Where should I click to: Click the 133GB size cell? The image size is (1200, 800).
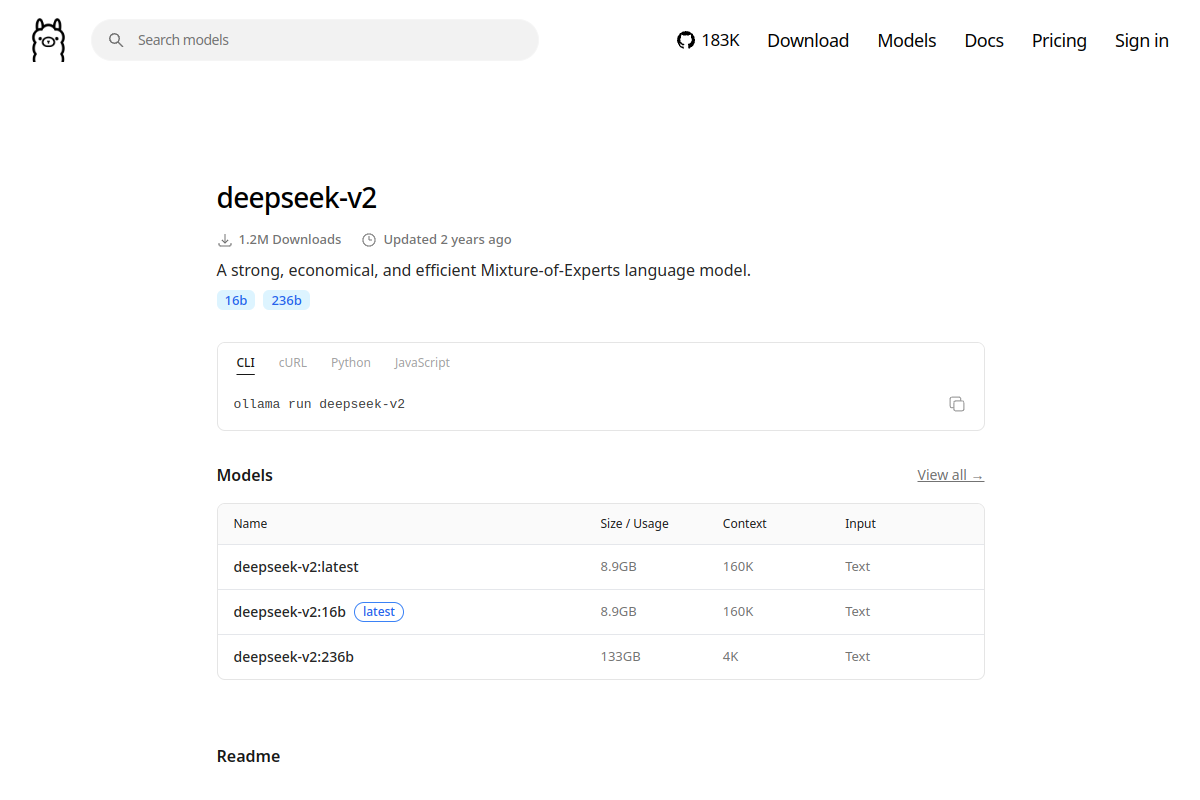click(620, 656)
